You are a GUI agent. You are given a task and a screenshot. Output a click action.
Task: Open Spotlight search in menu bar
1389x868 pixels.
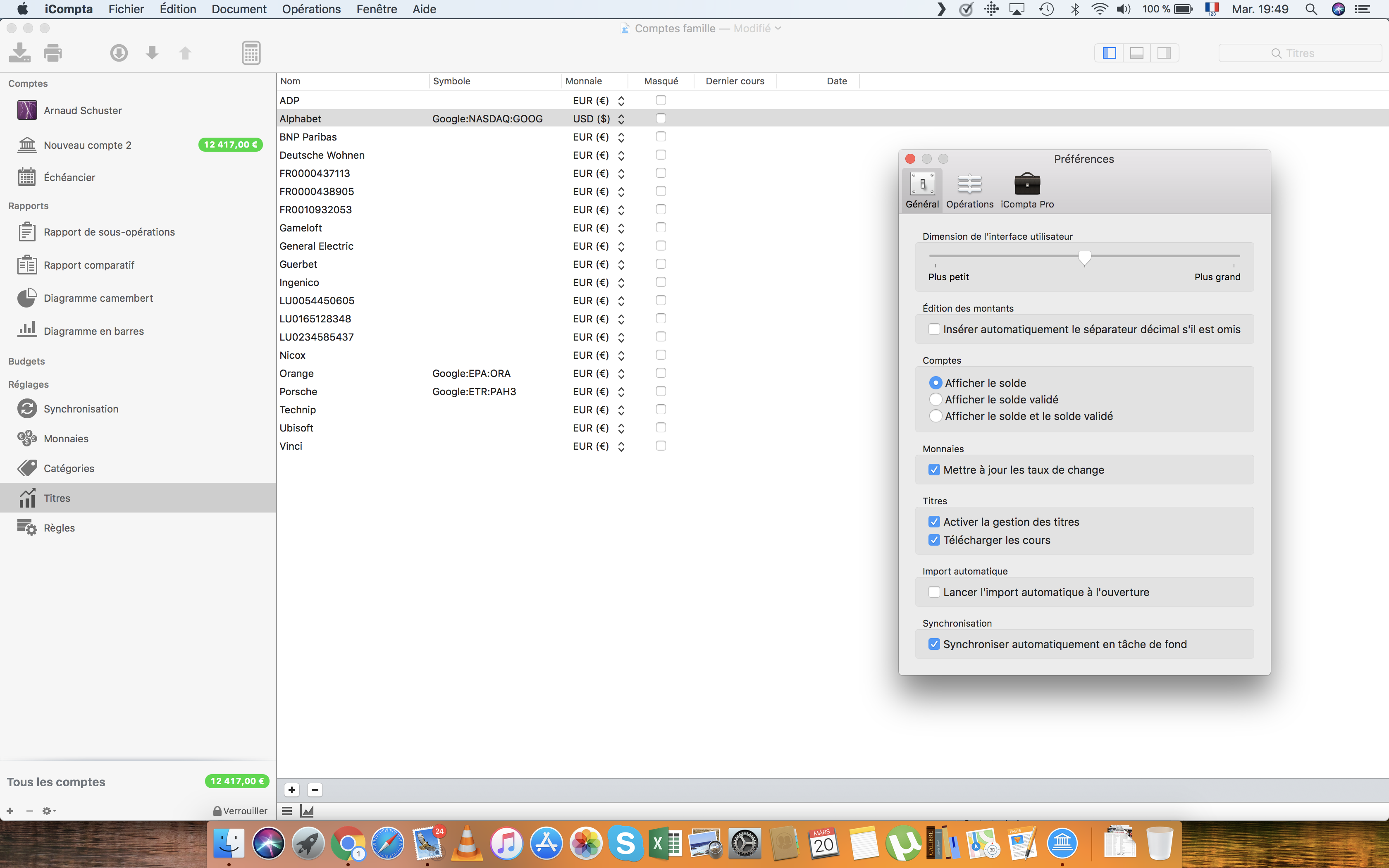click(1311, 9)
